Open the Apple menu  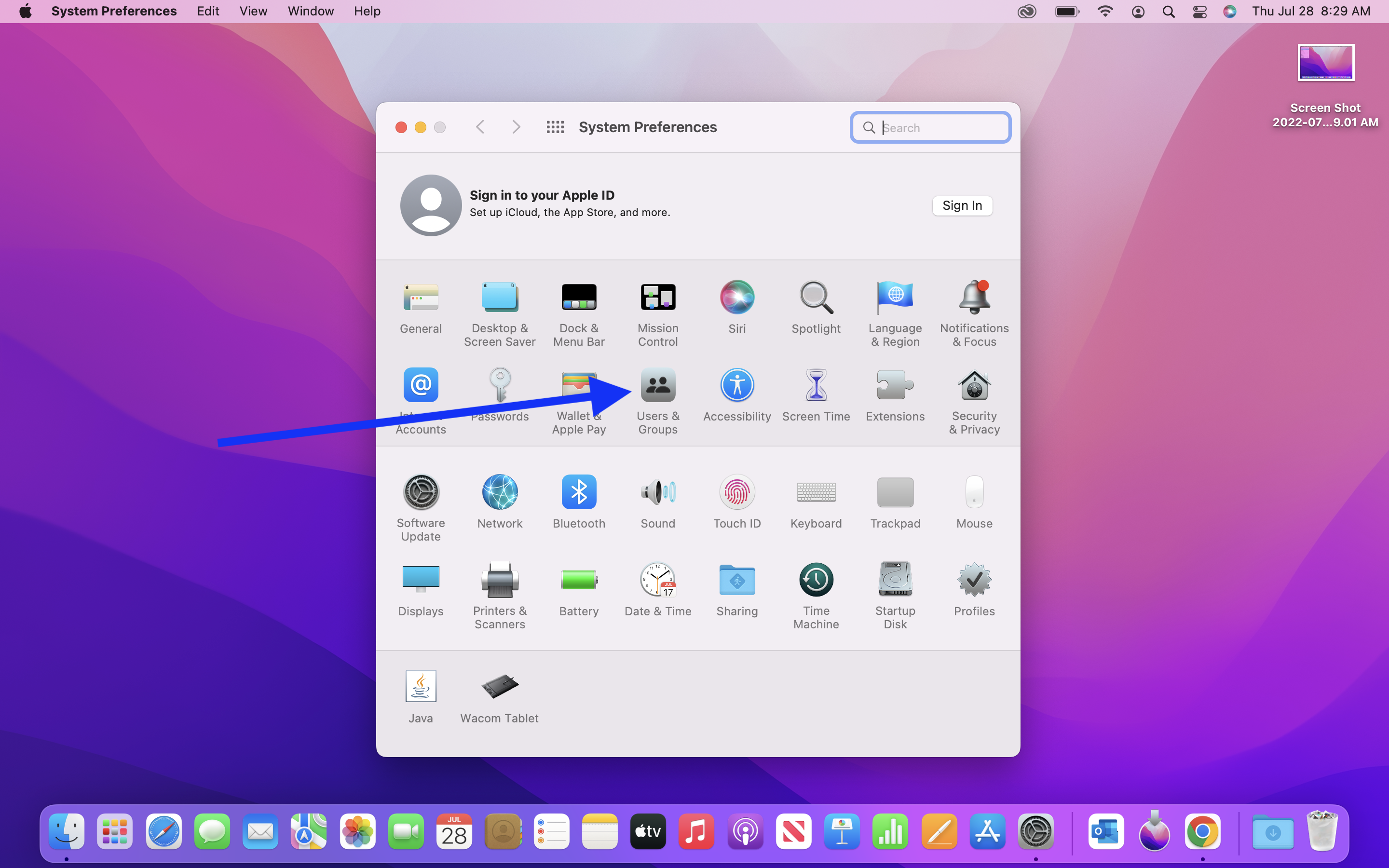coord(25,11)
